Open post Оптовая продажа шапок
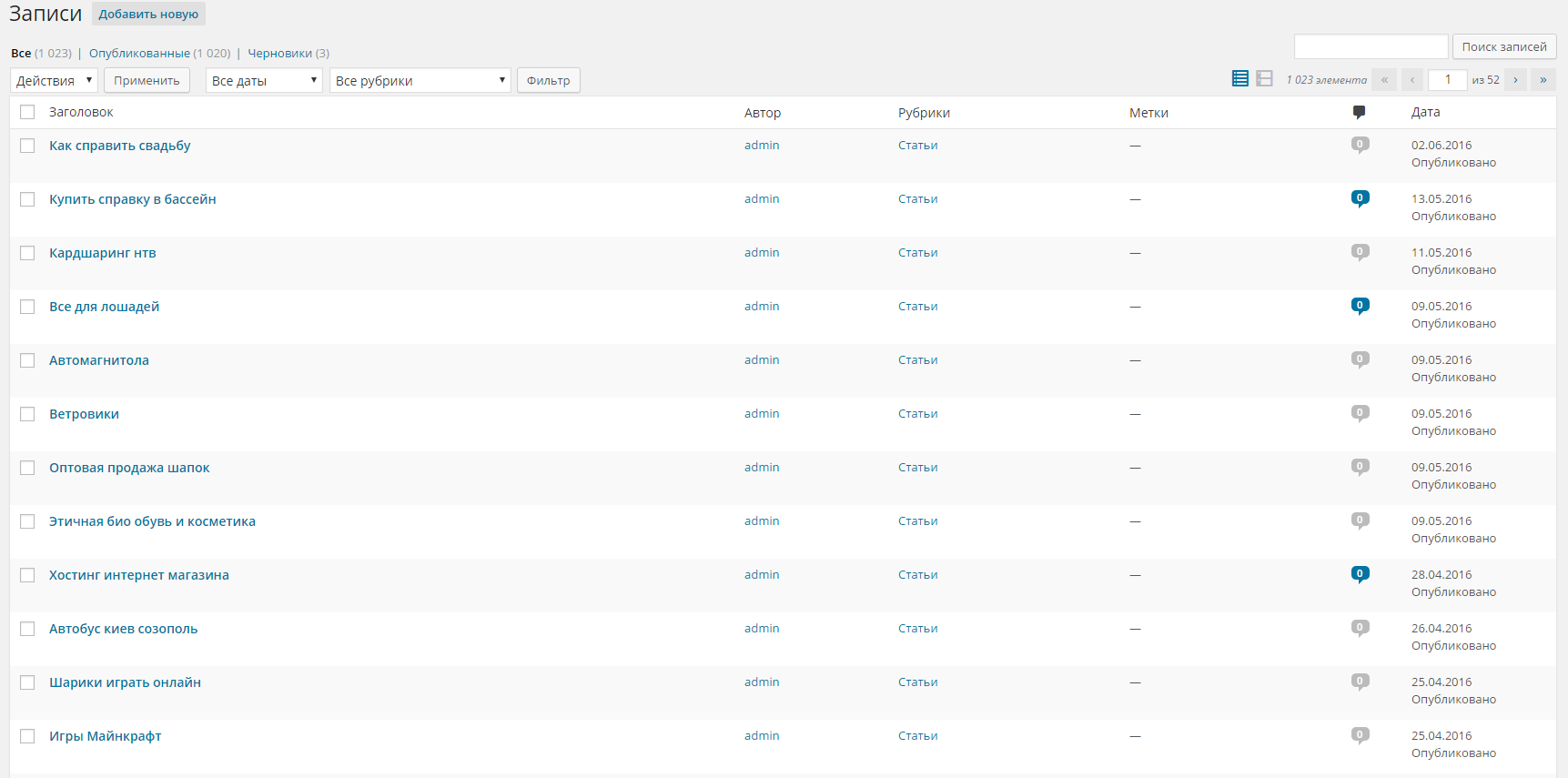The height and width of the screenshot is (778, 1568). coord(129,468)
